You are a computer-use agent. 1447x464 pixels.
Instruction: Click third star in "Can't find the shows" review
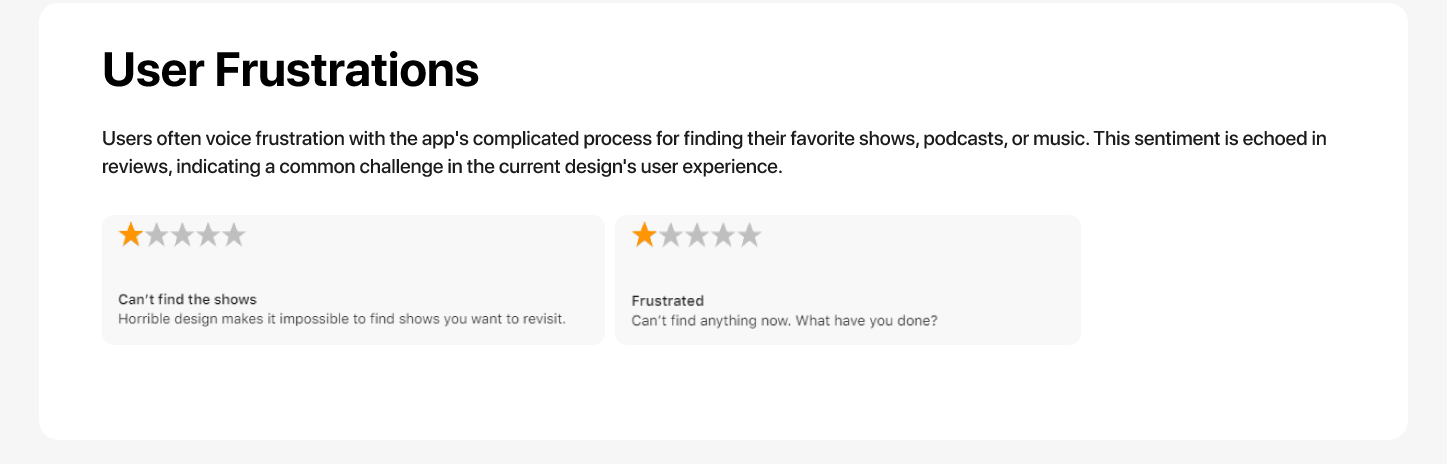coord(182,236)
